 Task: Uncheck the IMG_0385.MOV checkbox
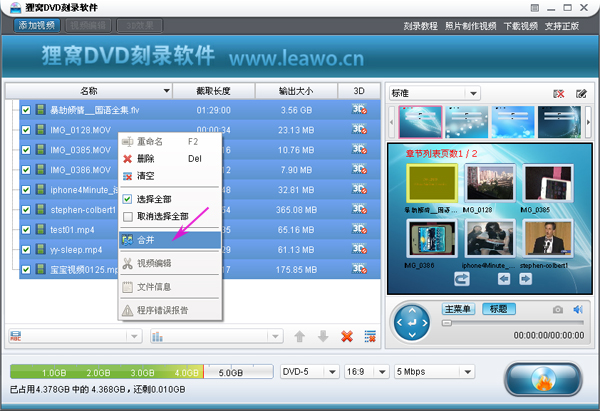pos(26,150)
